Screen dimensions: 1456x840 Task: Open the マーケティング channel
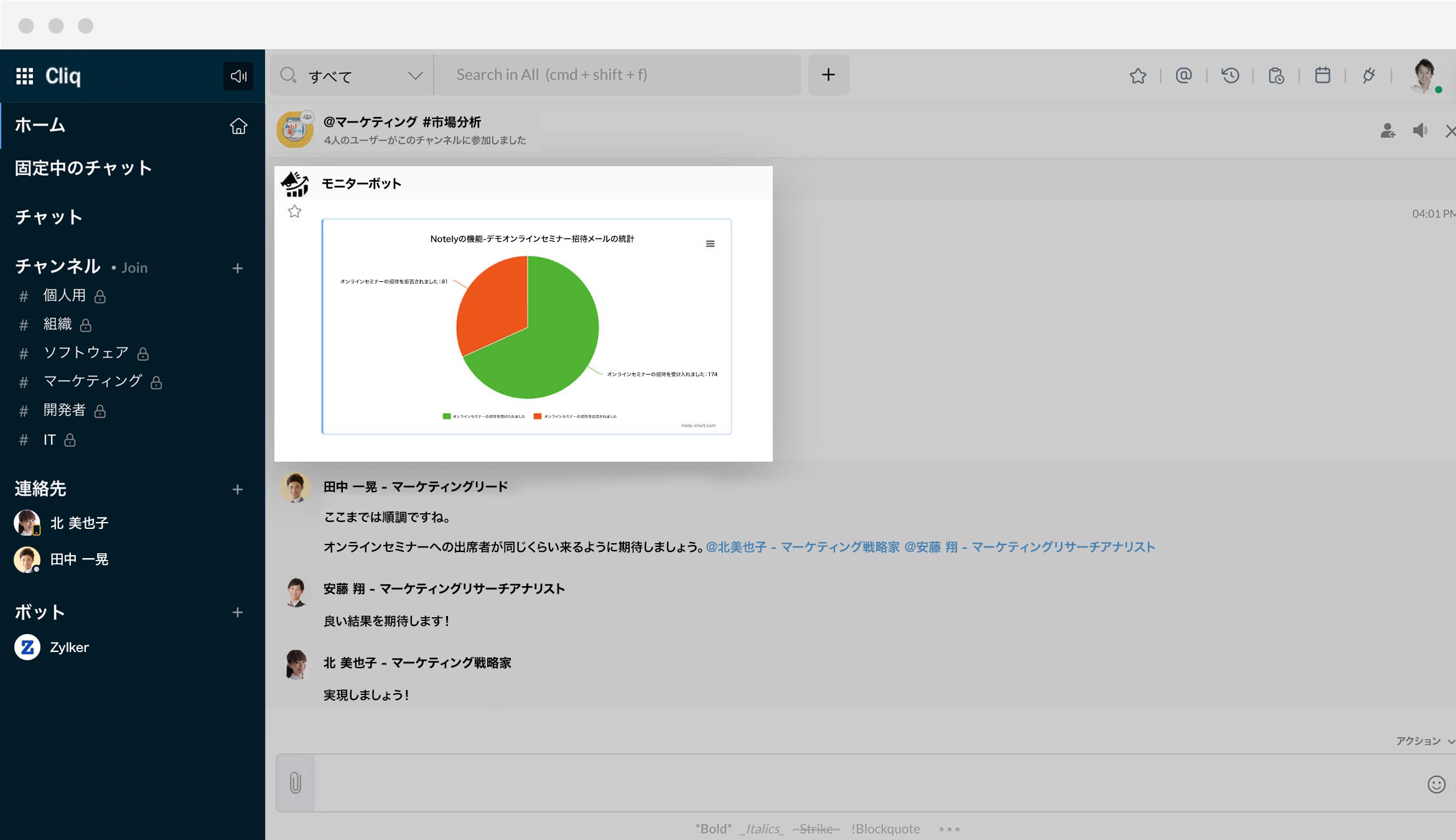click(93, 381)
